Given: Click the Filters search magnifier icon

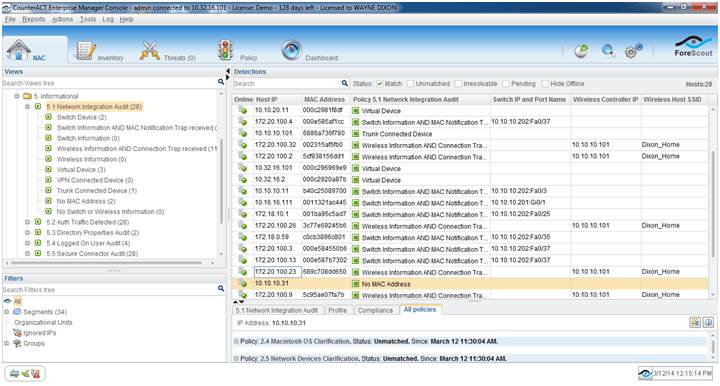Looking at the screenshot, I should [221, 288].
